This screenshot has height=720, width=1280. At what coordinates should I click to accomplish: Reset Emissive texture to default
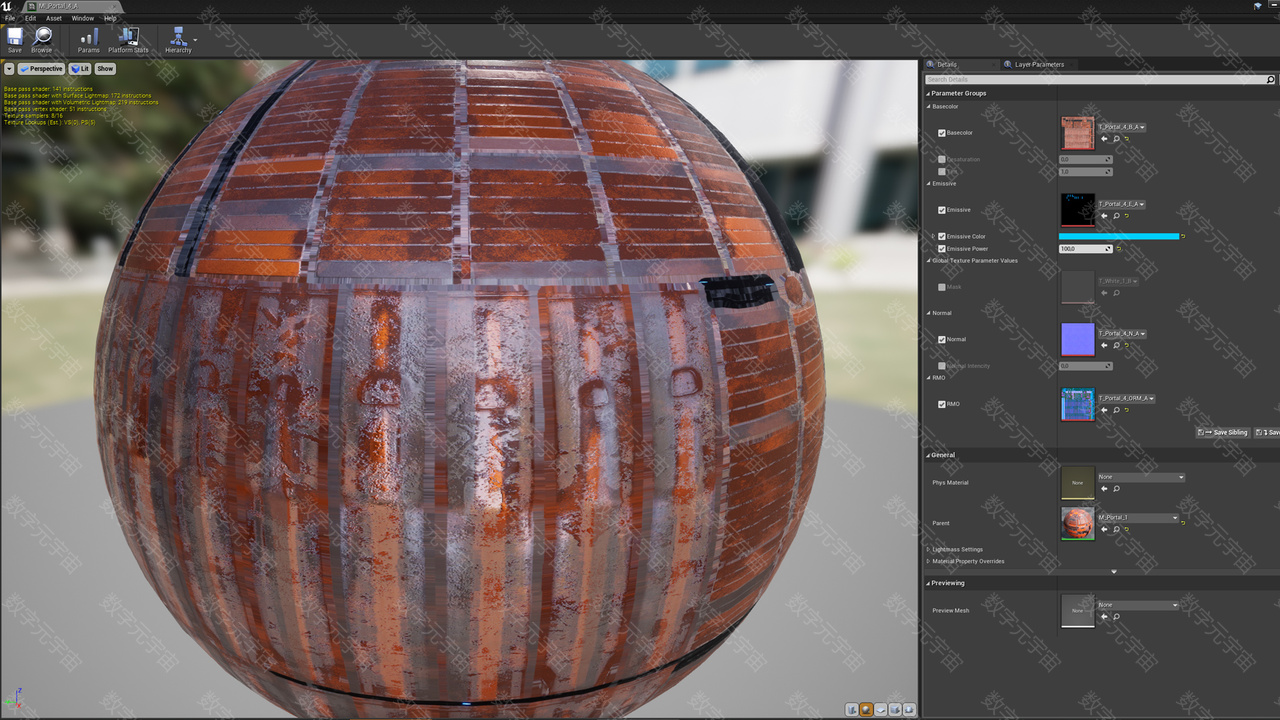pyautogui.click(x=1127, y=216)
